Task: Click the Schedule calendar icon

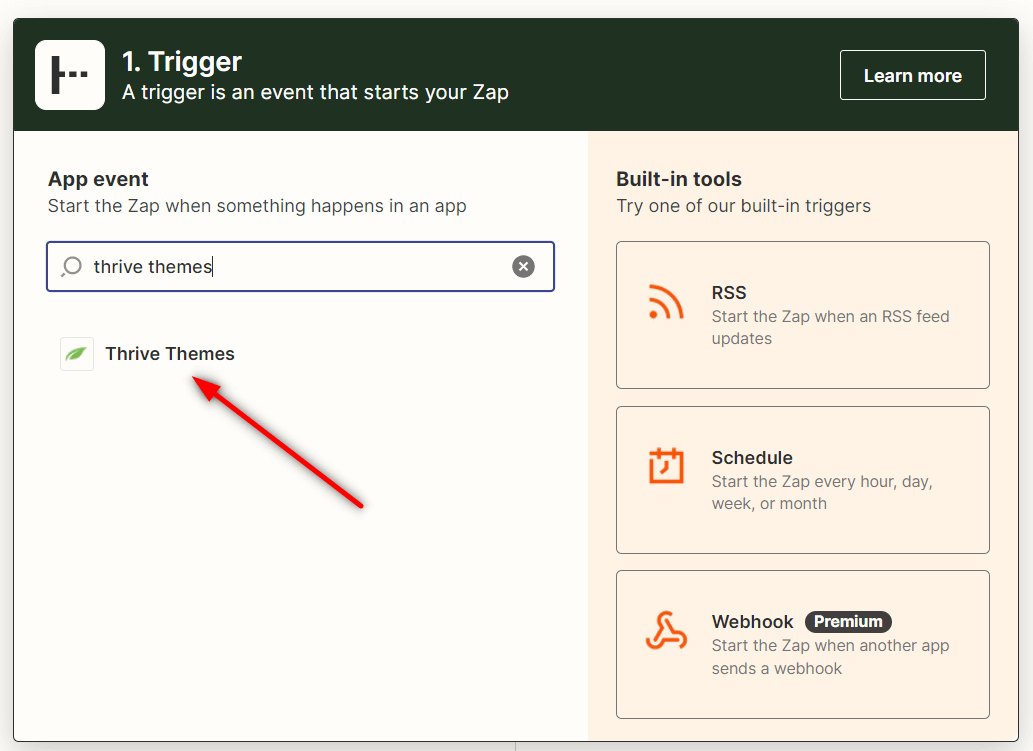Action: tap(666, 467)
